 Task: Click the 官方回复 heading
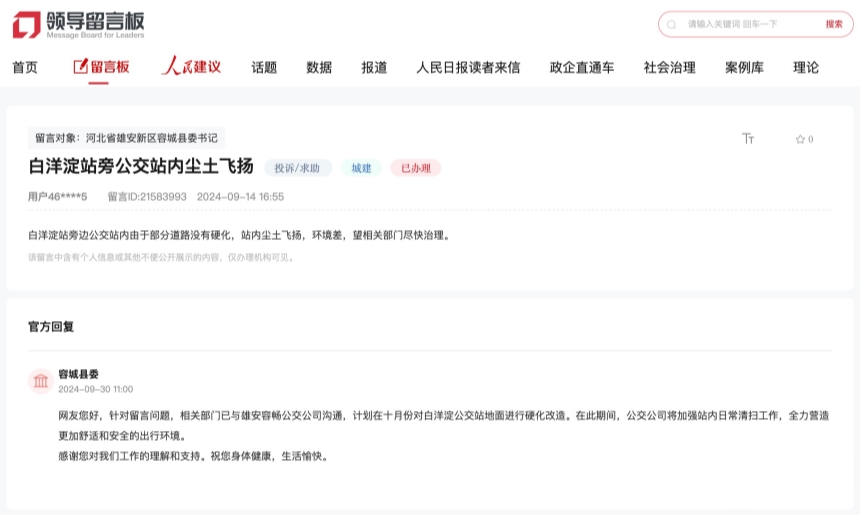[51, 327]
